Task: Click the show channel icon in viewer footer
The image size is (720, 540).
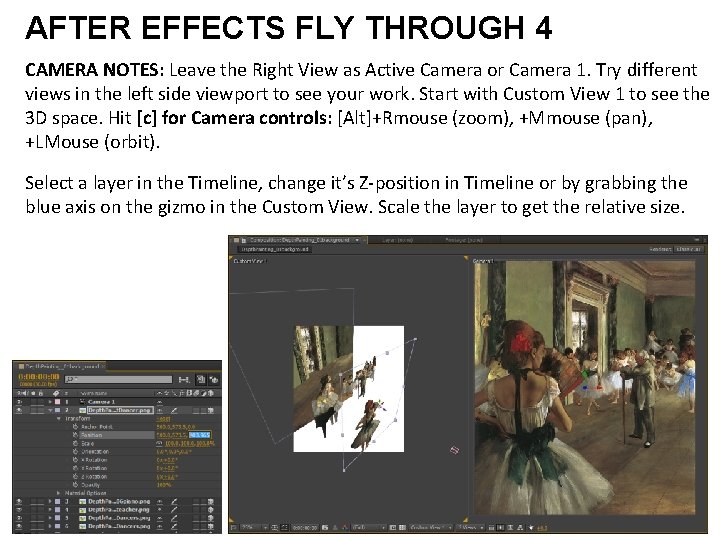Action: [345, 528]
